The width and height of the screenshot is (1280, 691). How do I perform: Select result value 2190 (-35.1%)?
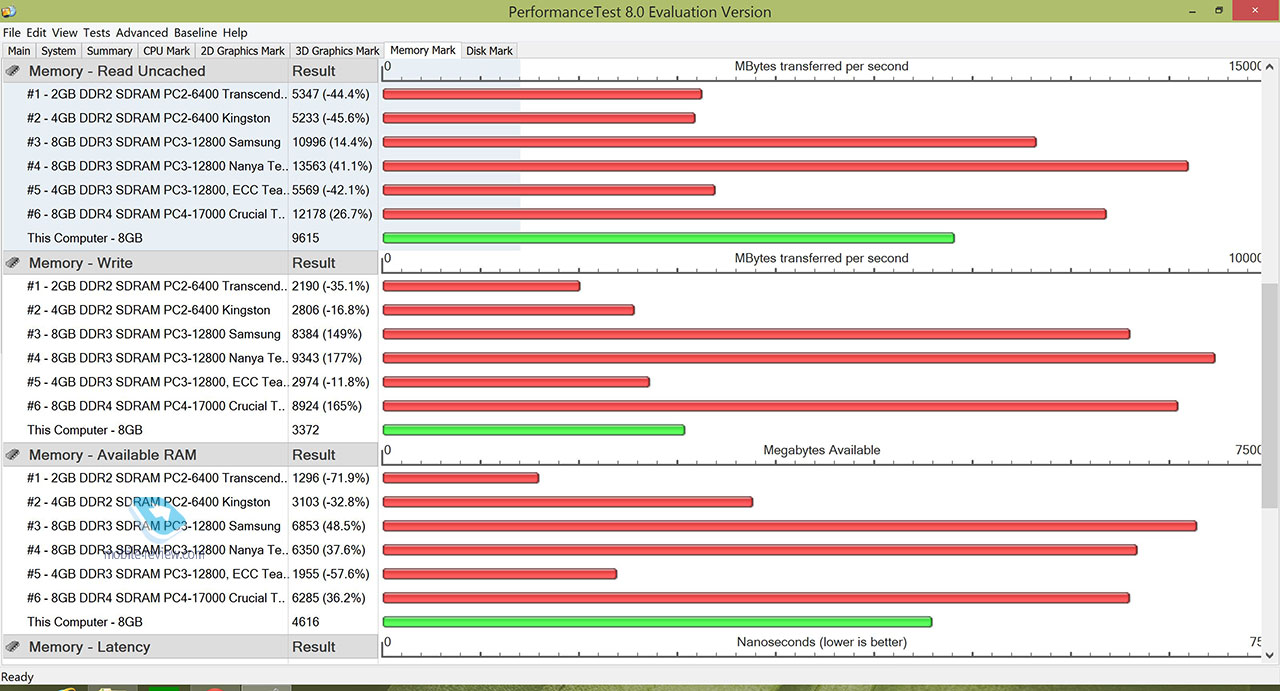[331, 286]
